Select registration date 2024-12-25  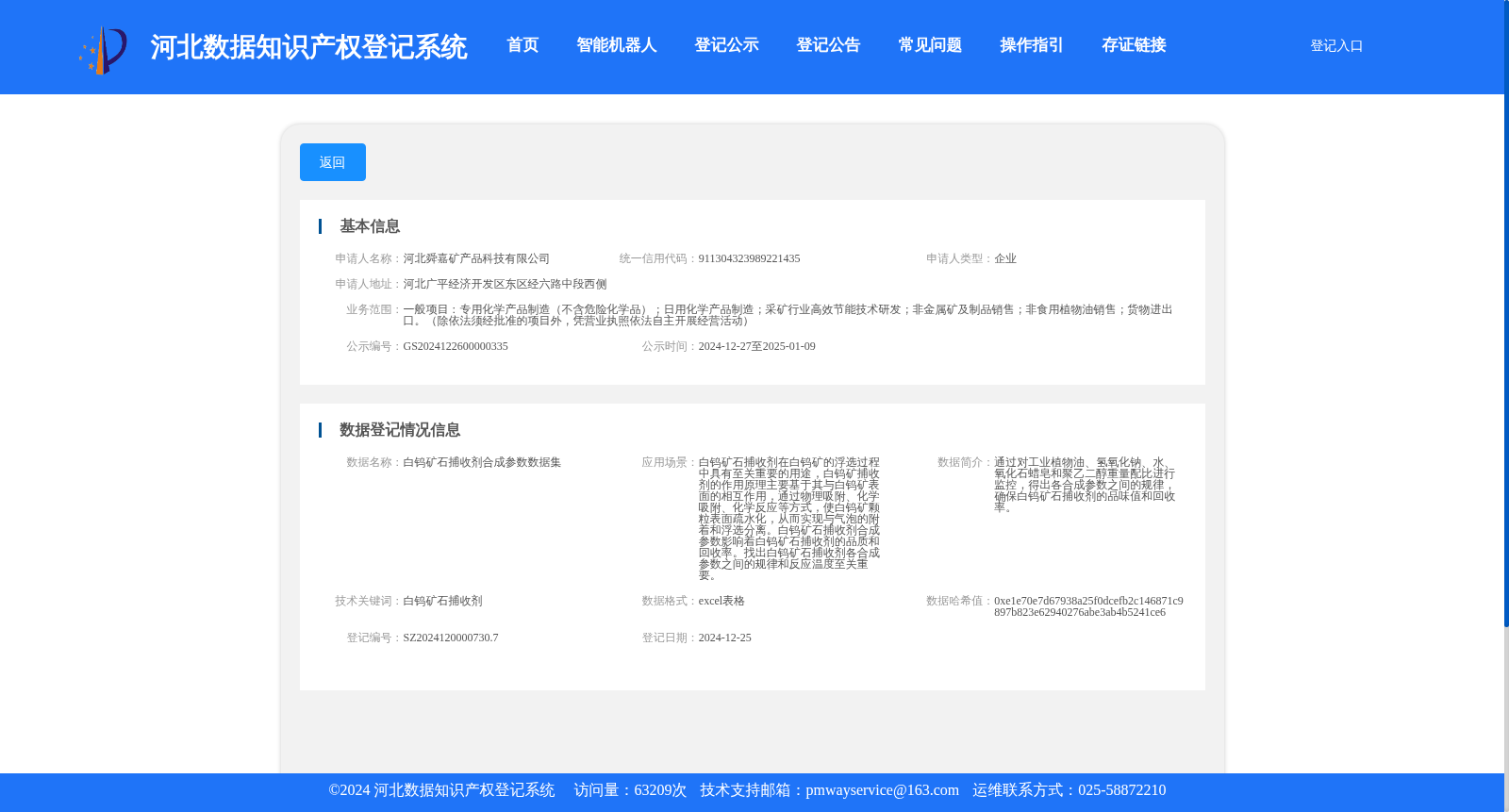click(x=724, y=638)
